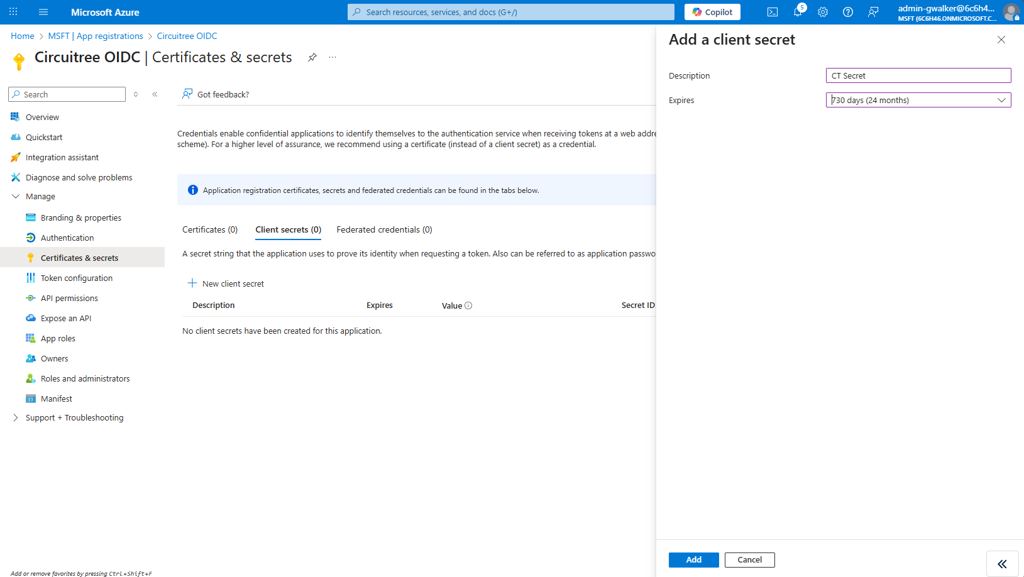Click the Cancel button

pos(749,560)
